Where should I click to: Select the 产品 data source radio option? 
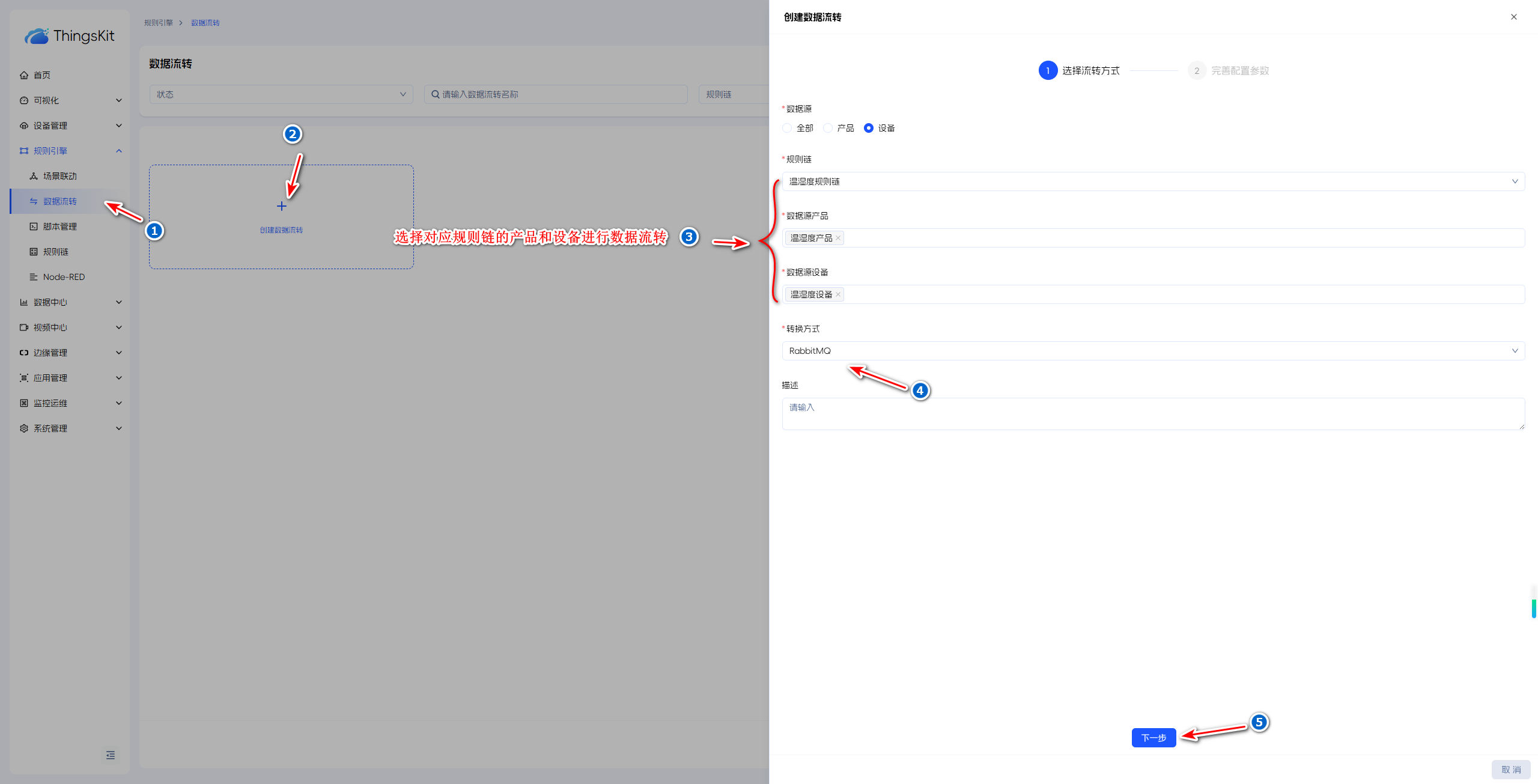click(828, 128)
